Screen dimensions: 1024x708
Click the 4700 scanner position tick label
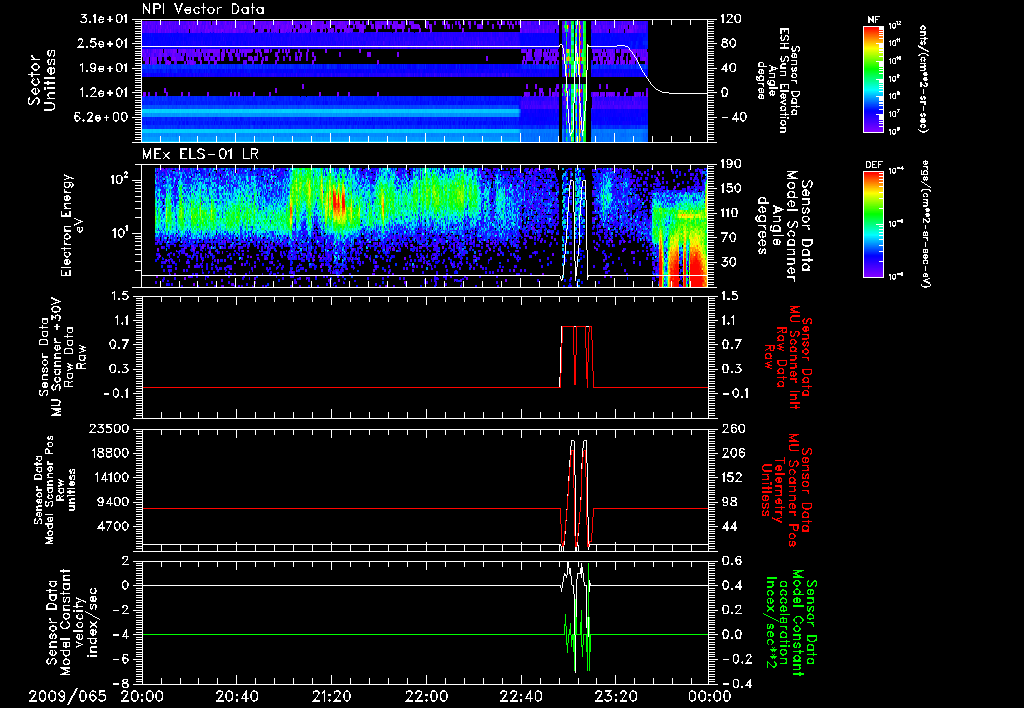[114, 526]
